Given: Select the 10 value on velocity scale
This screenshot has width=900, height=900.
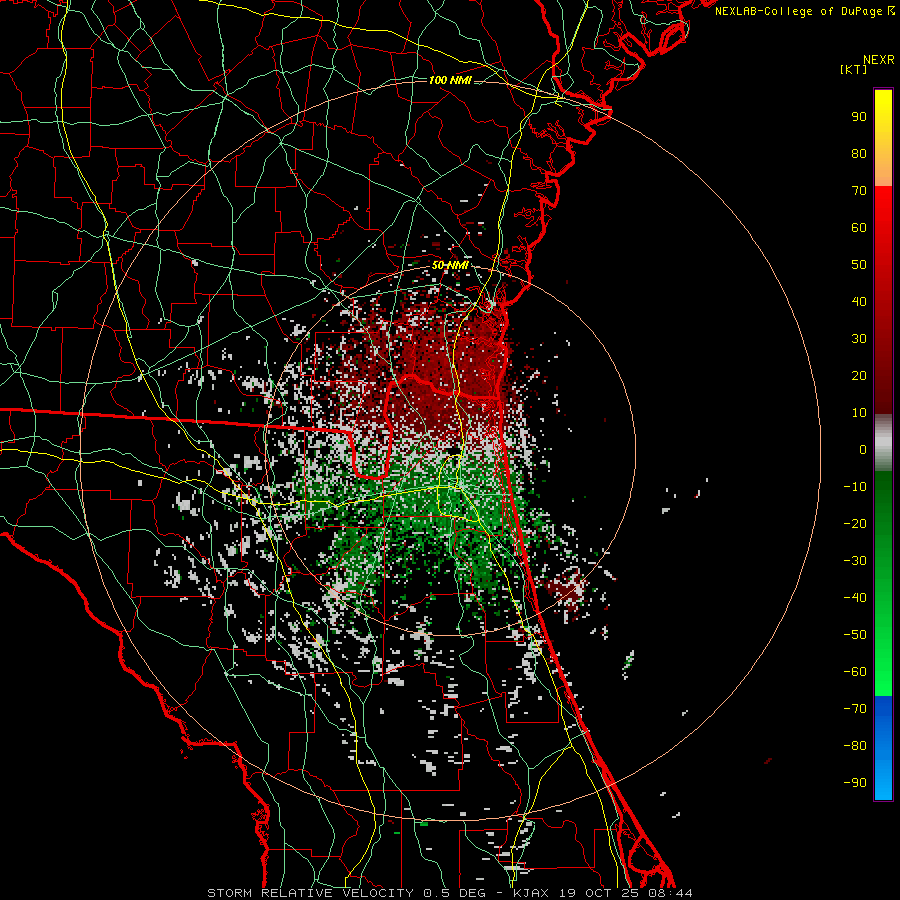Looking at the screenshot, I should point(859,413).
